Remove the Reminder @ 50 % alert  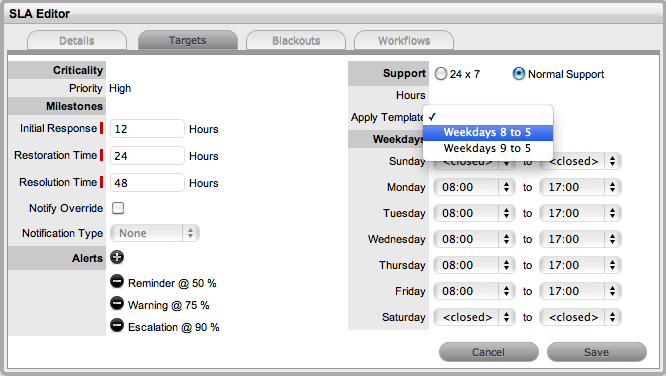pyautogui.click(x=117, y=281)
